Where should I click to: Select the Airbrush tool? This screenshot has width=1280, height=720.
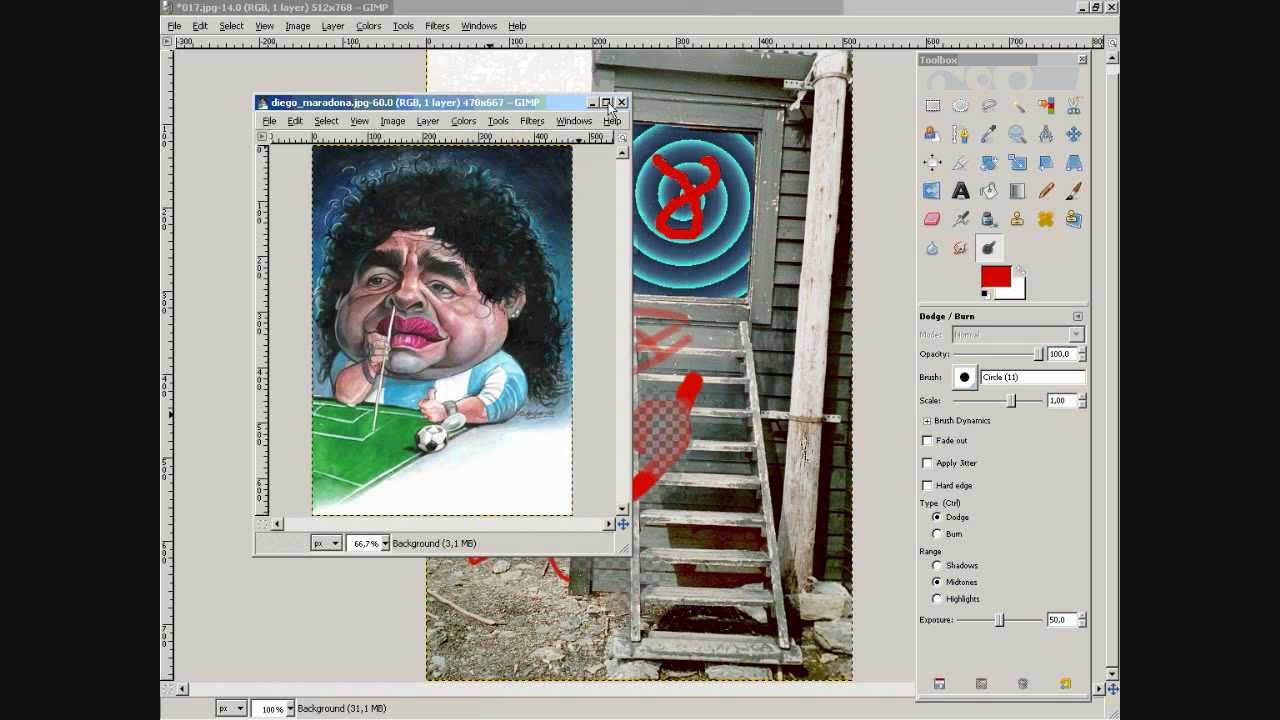point(960,219)
